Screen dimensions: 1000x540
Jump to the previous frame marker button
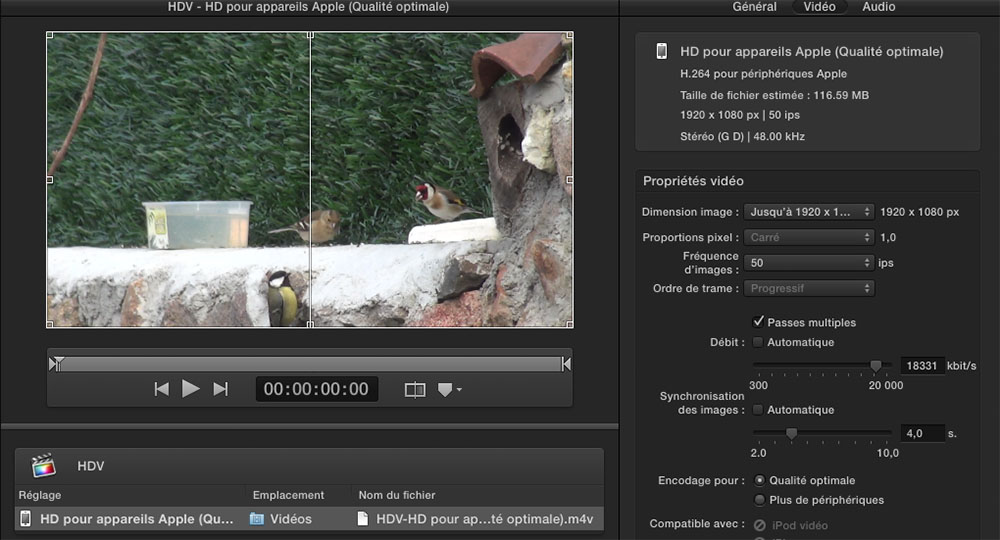pyautogui.click(x=161, y=389)
